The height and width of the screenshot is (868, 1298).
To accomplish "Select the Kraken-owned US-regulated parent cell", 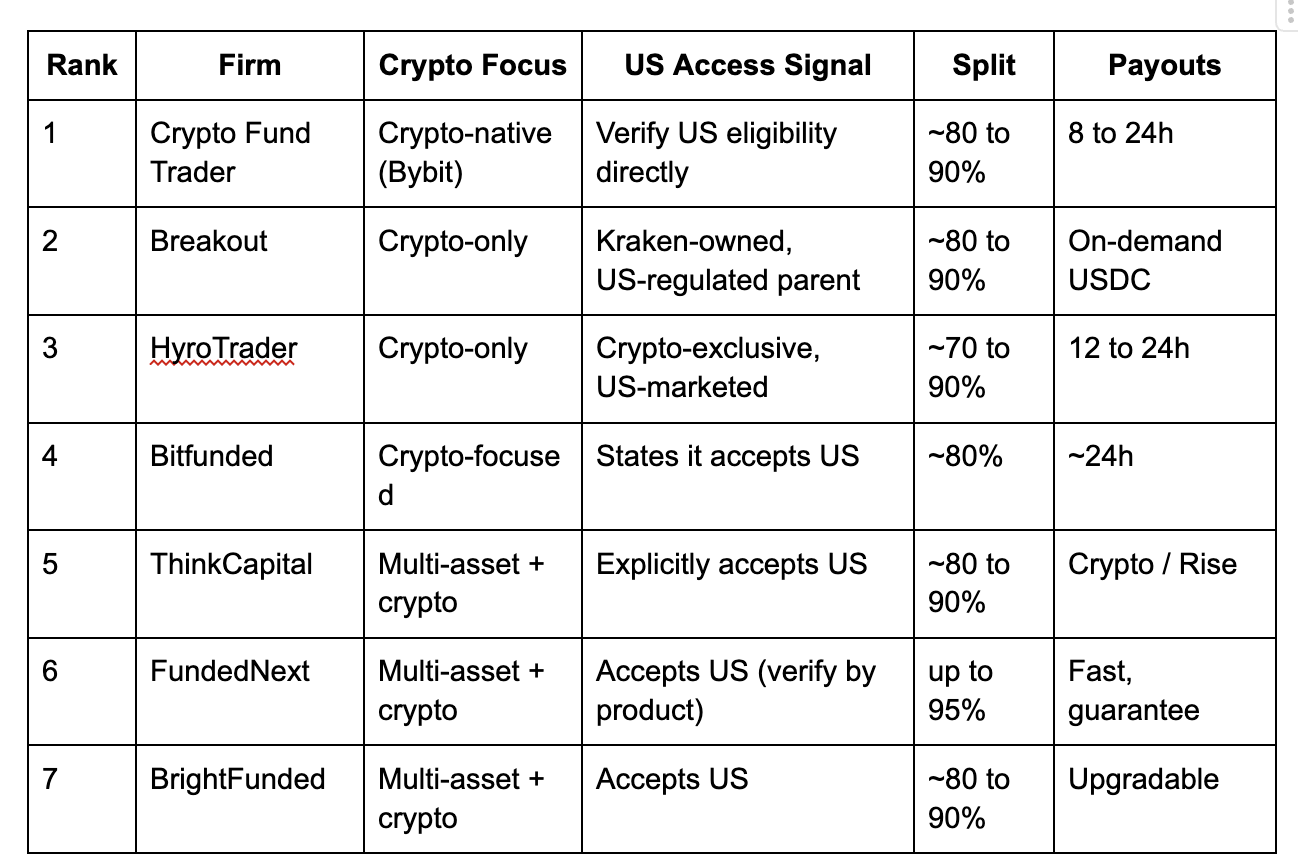I will click(748, 262).
